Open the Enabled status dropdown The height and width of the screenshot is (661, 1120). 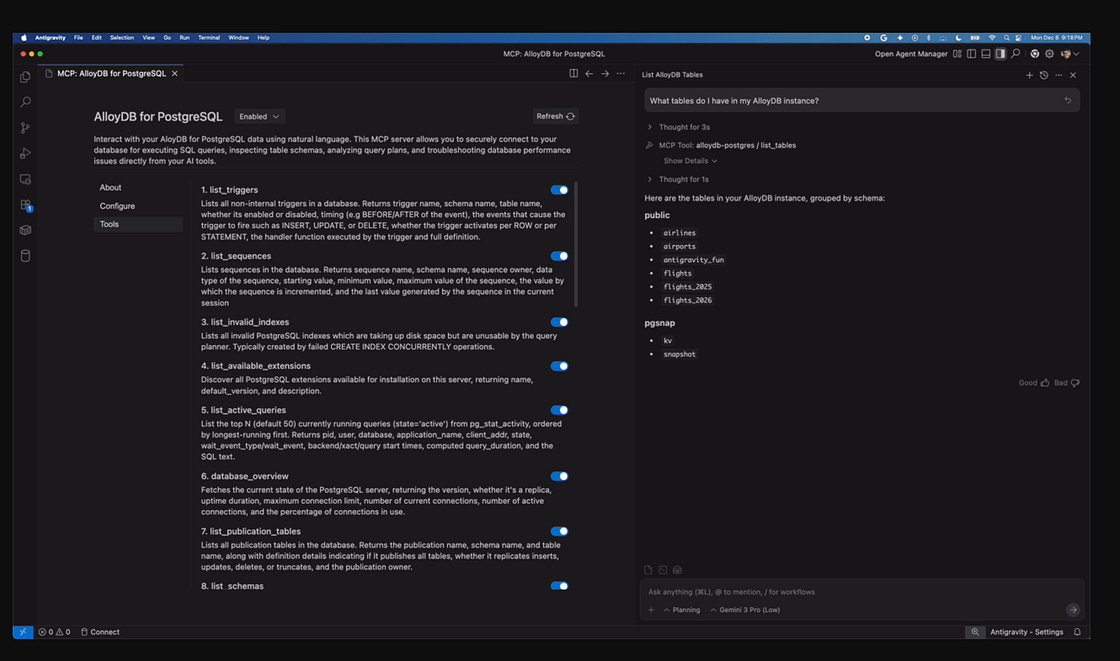[x=259, y=116]
